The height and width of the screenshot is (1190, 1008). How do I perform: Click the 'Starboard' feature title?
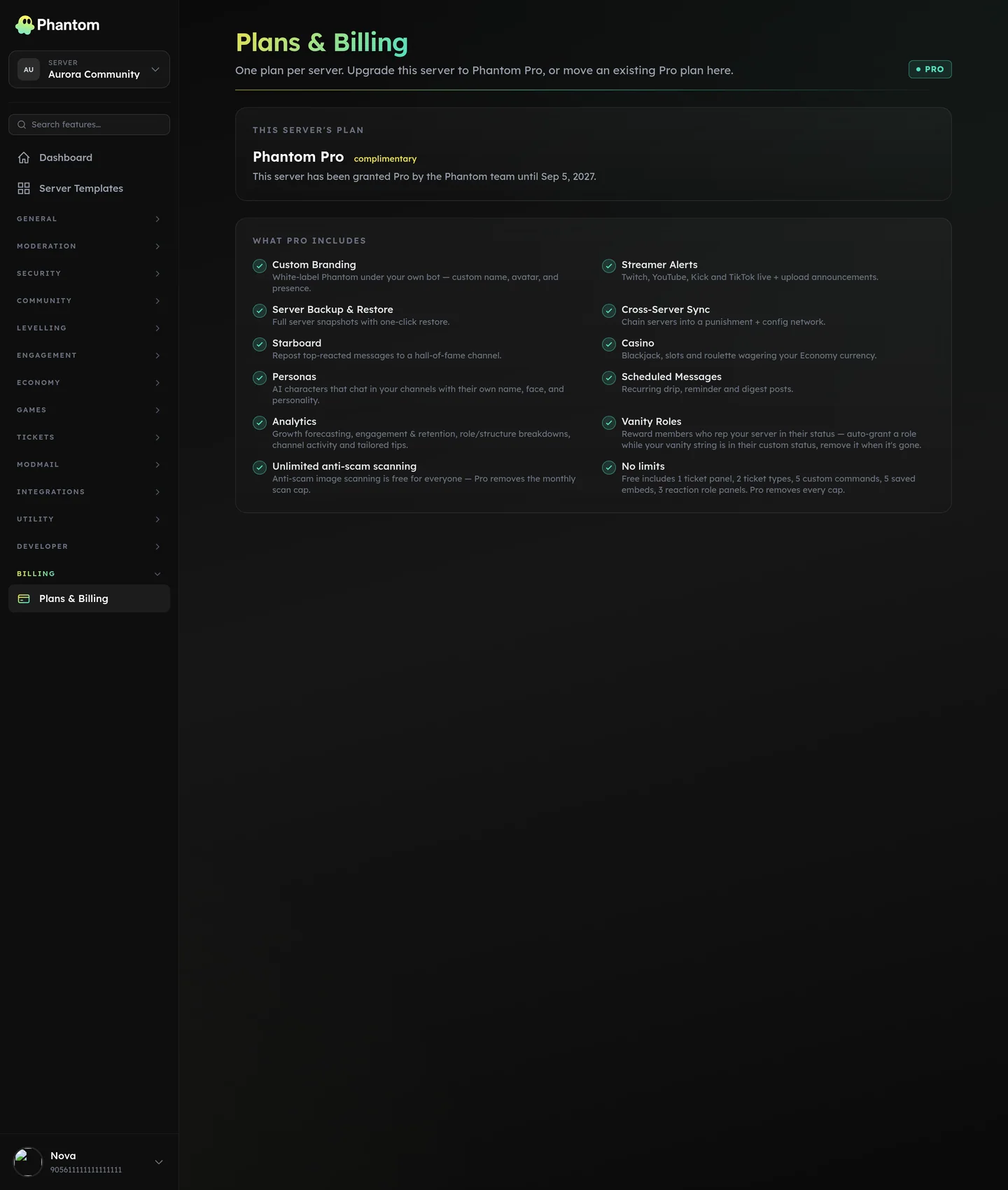coord(297,343)
